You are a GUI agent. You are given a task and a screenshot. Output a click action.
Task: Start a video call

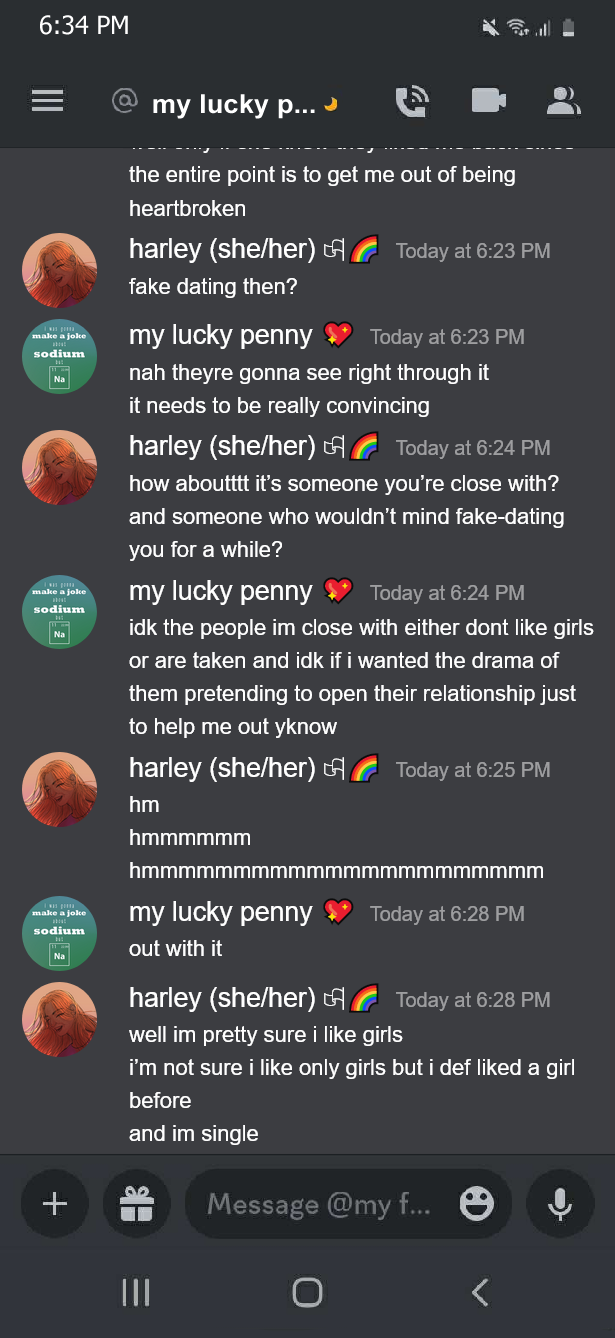(x=488, y=101)
